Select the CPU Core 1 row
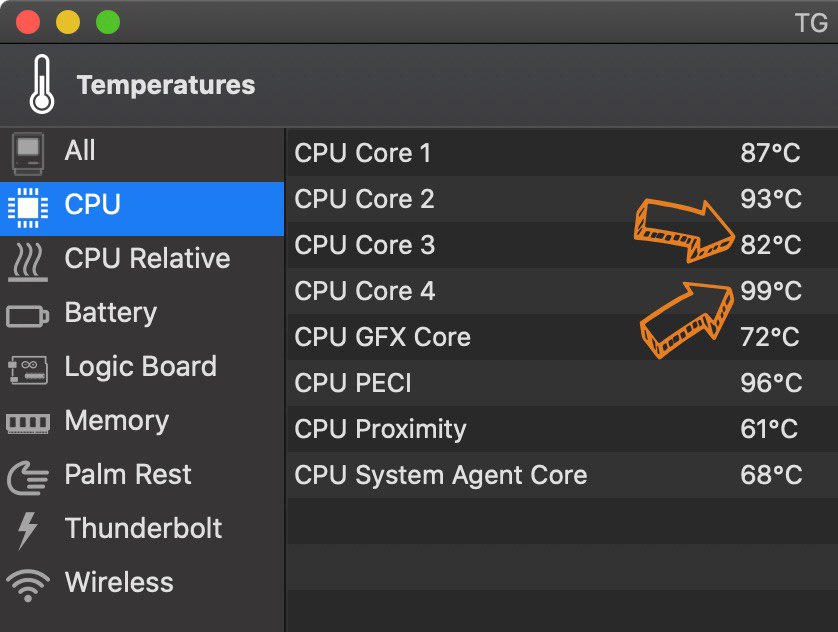 562,153
